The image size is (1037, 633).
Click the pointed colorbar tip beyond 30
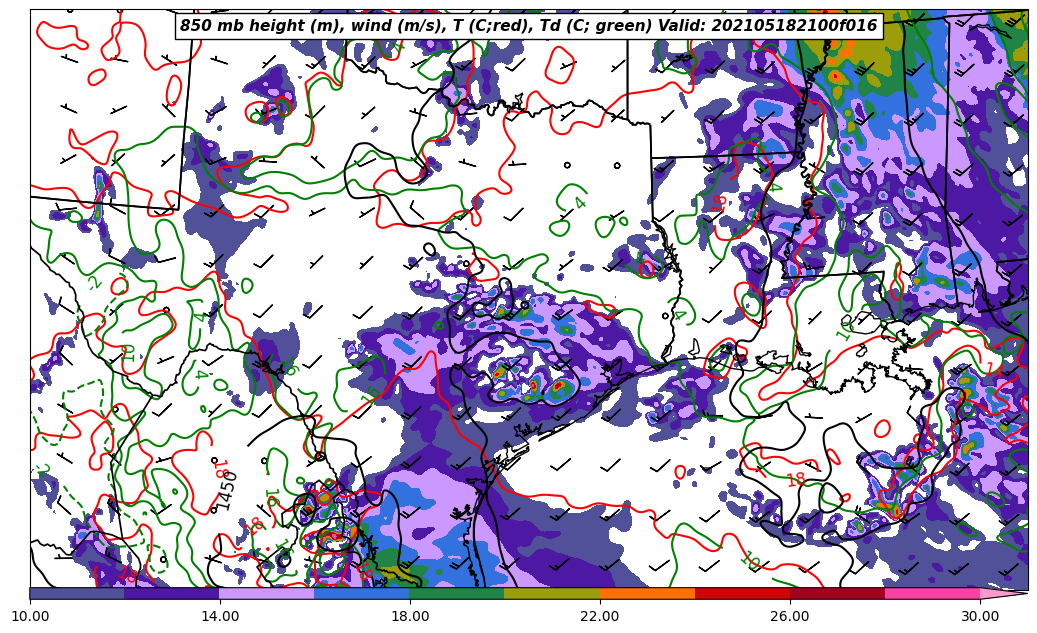[x=1002, y=593]
